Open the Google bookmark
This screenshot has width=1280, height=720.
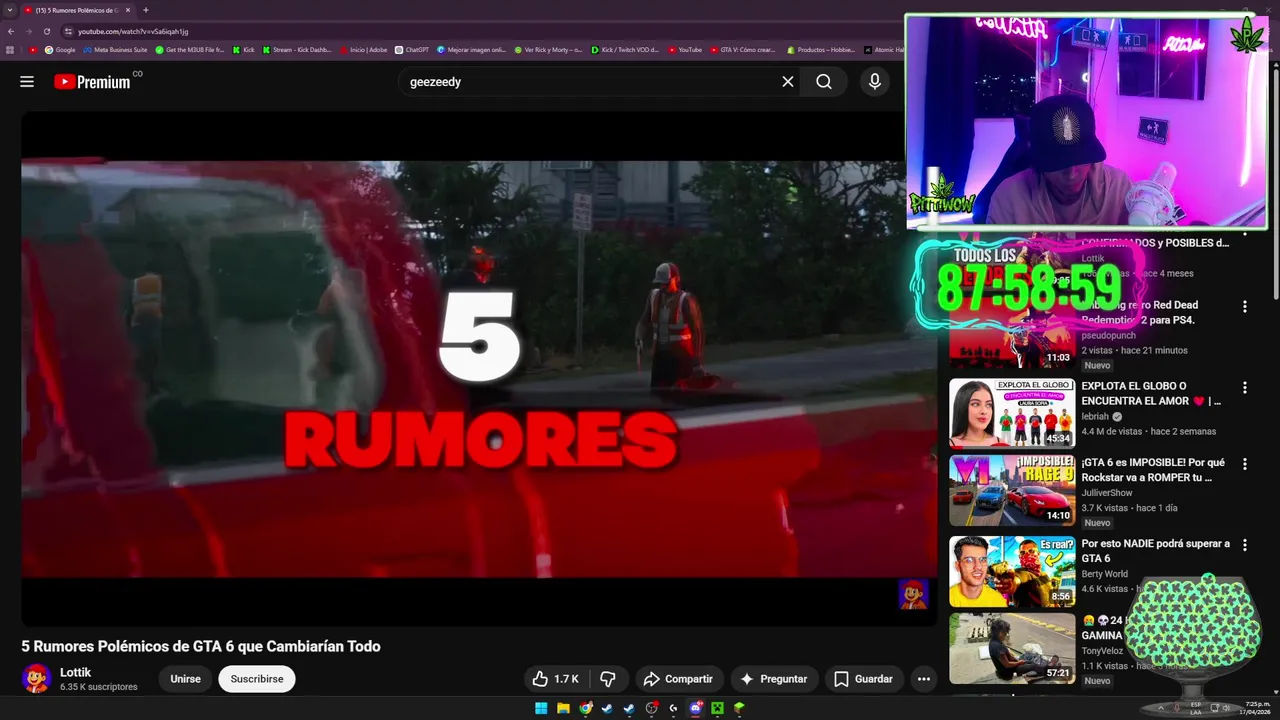pyautogui.click(x=60, y=49)
